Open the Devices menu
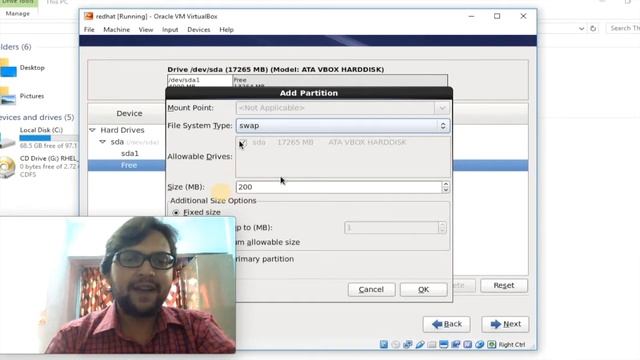 tap(199, 30)
